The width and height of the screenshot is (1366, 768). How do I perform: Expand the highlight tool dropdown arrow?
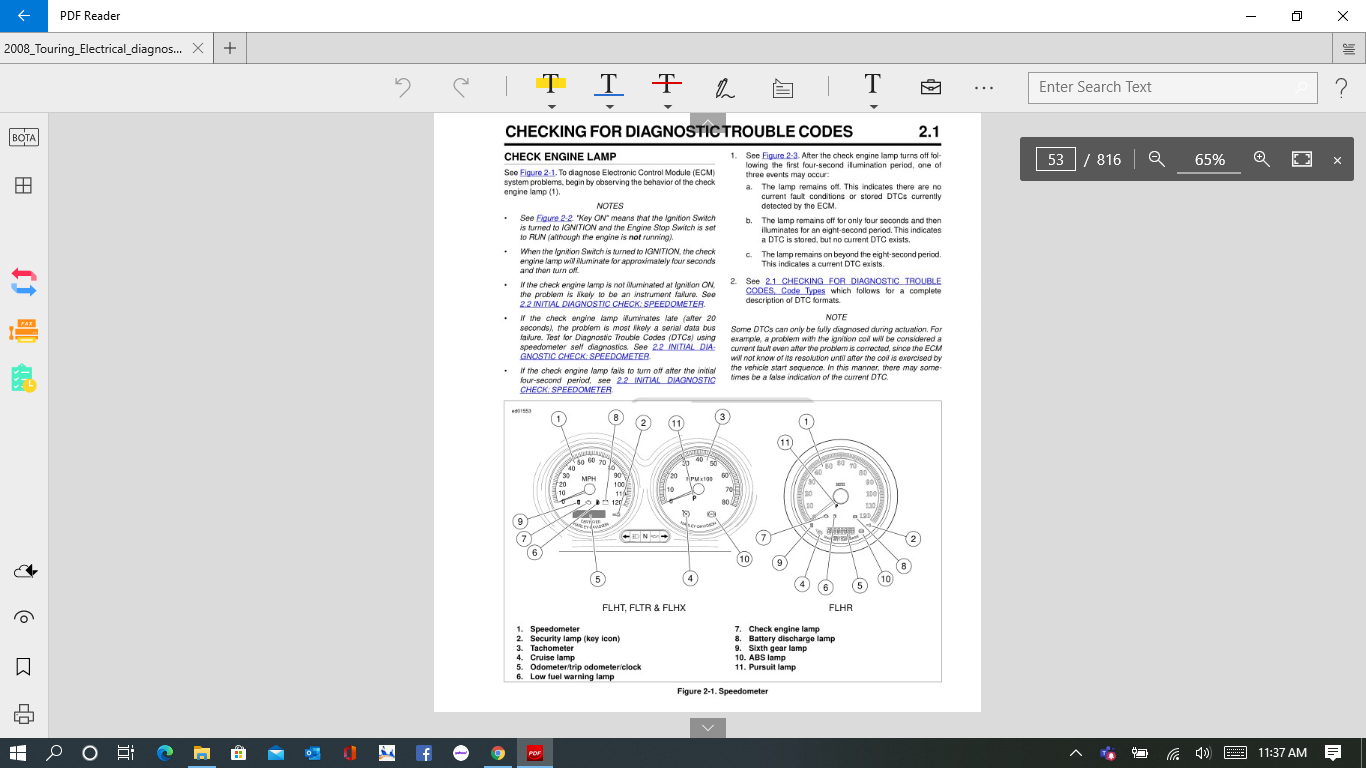(551, 106)
